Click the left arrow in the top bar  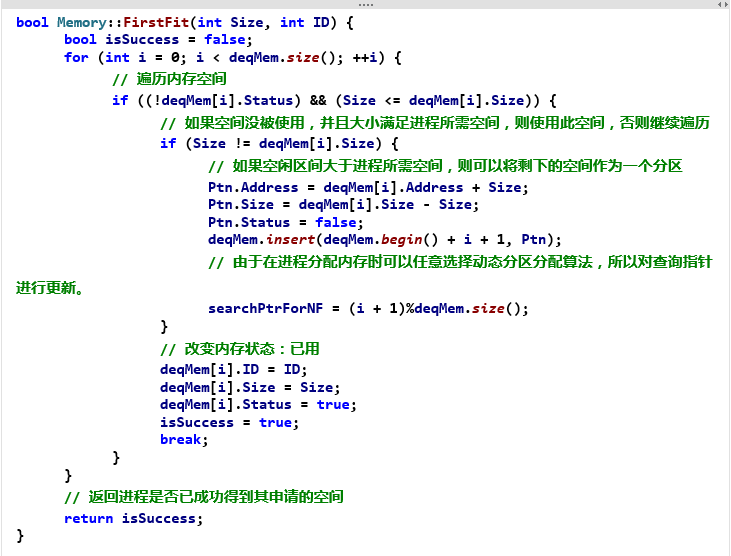tap(719, 4)
